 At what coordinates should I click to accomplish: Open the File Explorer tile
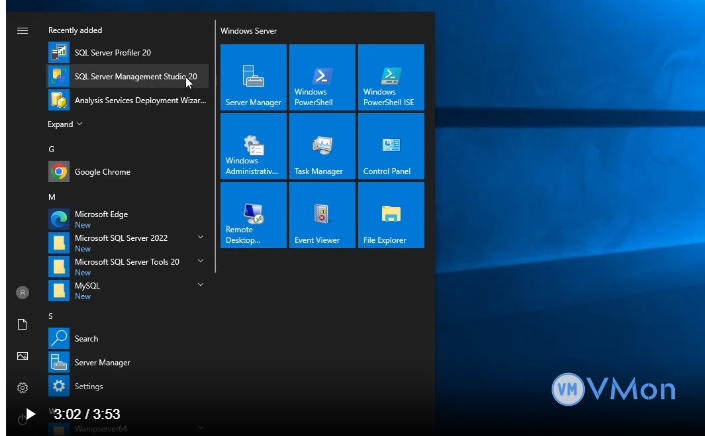tap(391, 215)
